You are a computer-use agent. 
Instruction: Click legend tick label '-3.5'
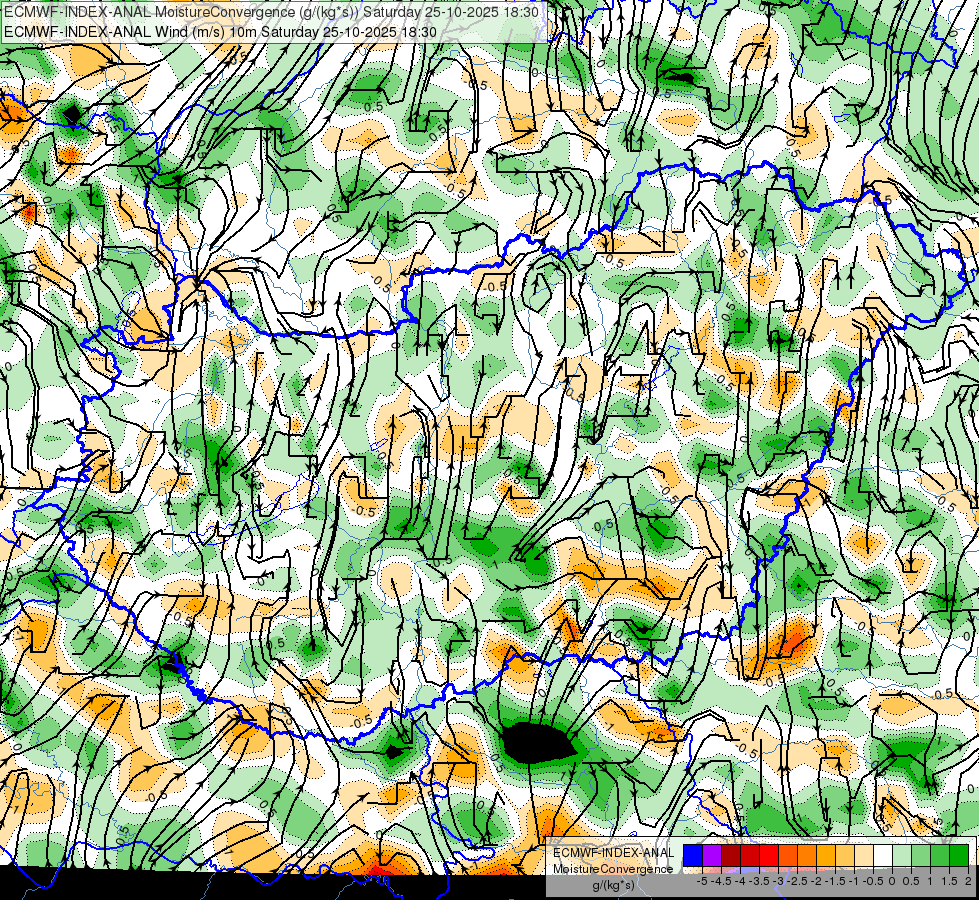point(759,881)
